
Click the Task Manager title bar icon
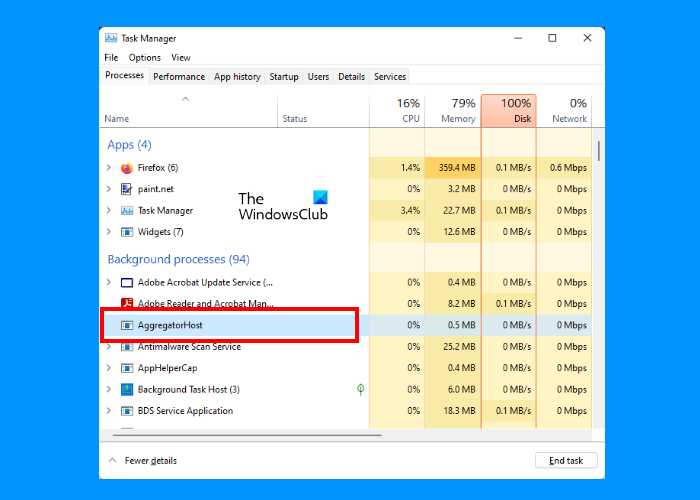[x=111, y=38]
